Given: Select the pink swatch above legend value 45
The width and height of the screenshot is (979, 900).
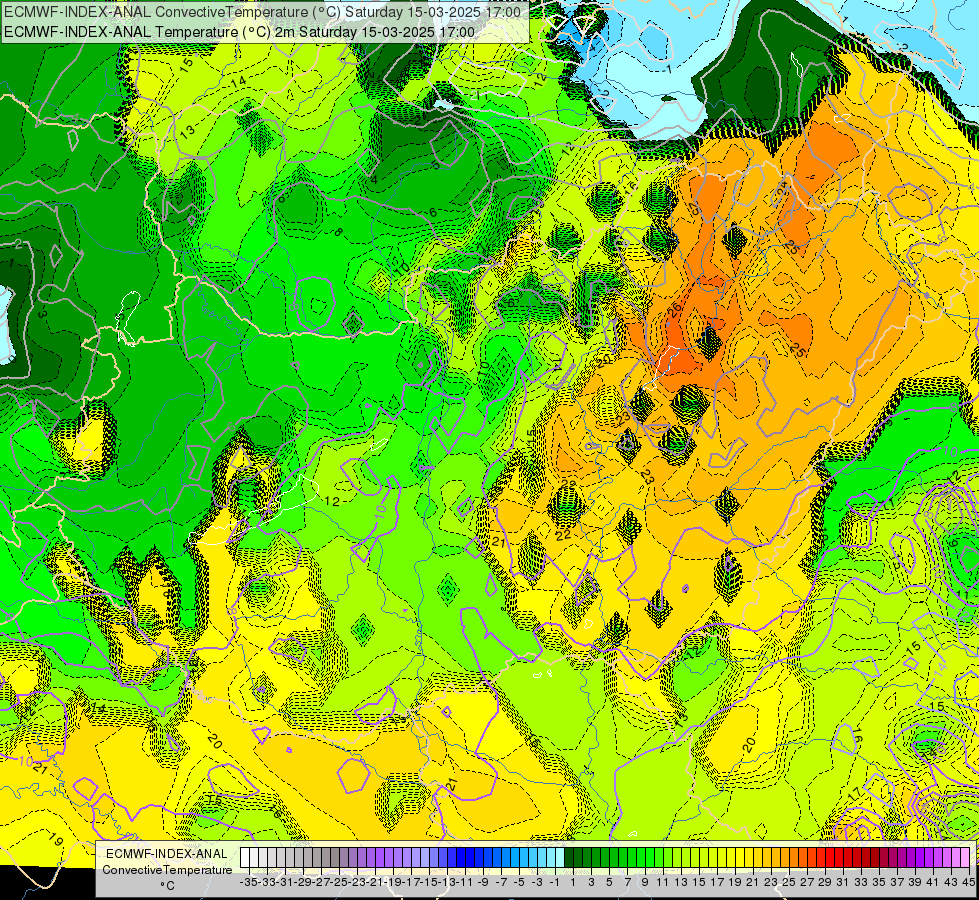Looking at the screenshot, I should (x=965, y=858).
